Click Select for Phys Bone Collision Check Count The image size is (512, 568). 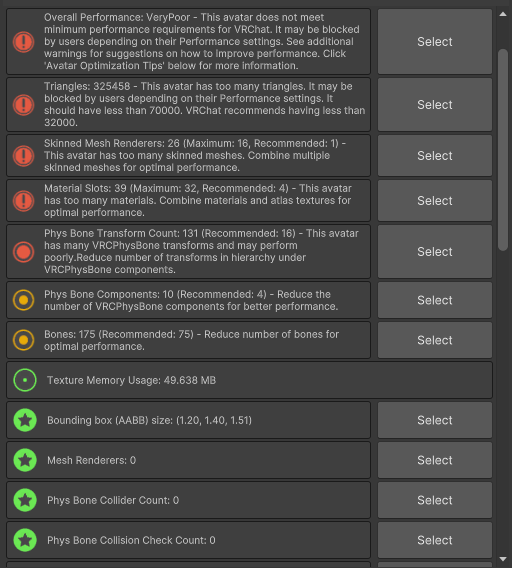[x=435, y=540]
